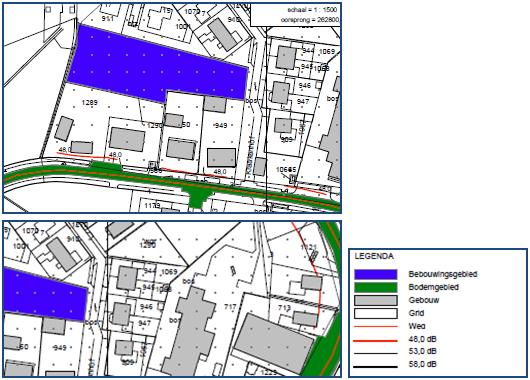Click the thin red Weg legend line
Image resolution: width=530 pixels, height=380 pixels.
coord(376,327)
